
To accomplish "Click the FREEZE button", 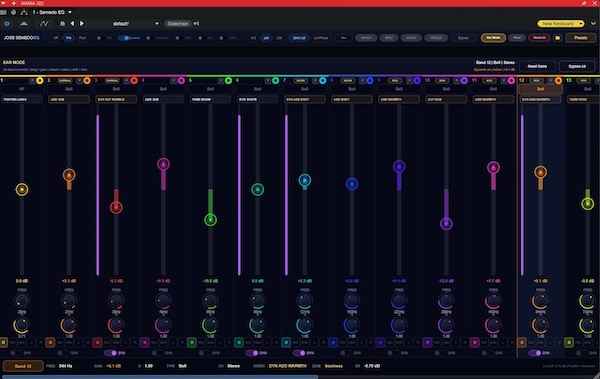I will coord(436,38).
